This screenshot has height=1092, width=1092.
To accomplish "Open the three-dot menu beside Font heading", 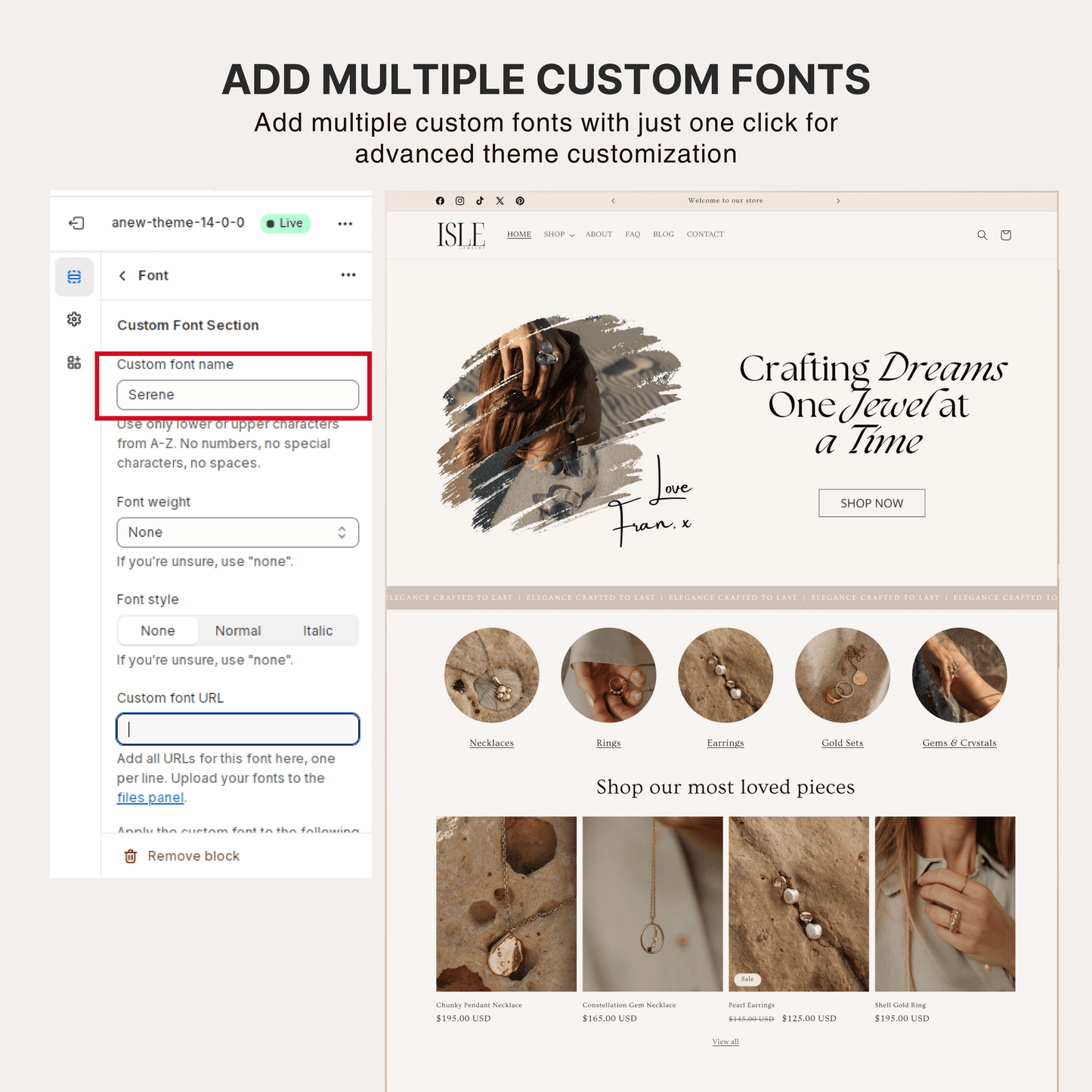I will tap(348, 275).
